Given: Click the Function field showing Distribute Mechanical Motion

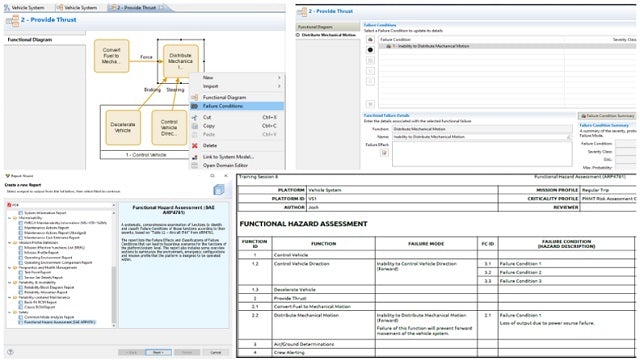Looking at the screenshot, I should pyautogui.click(x=482, y=129).
